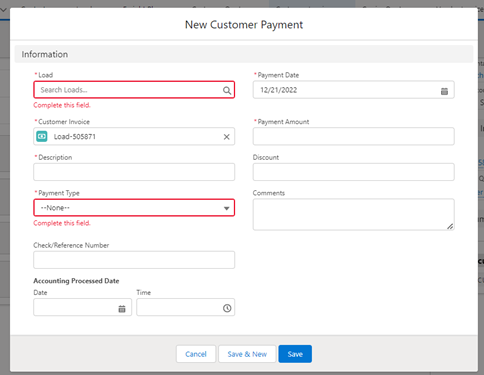Click the New Customer Payment title

point(244,25)
